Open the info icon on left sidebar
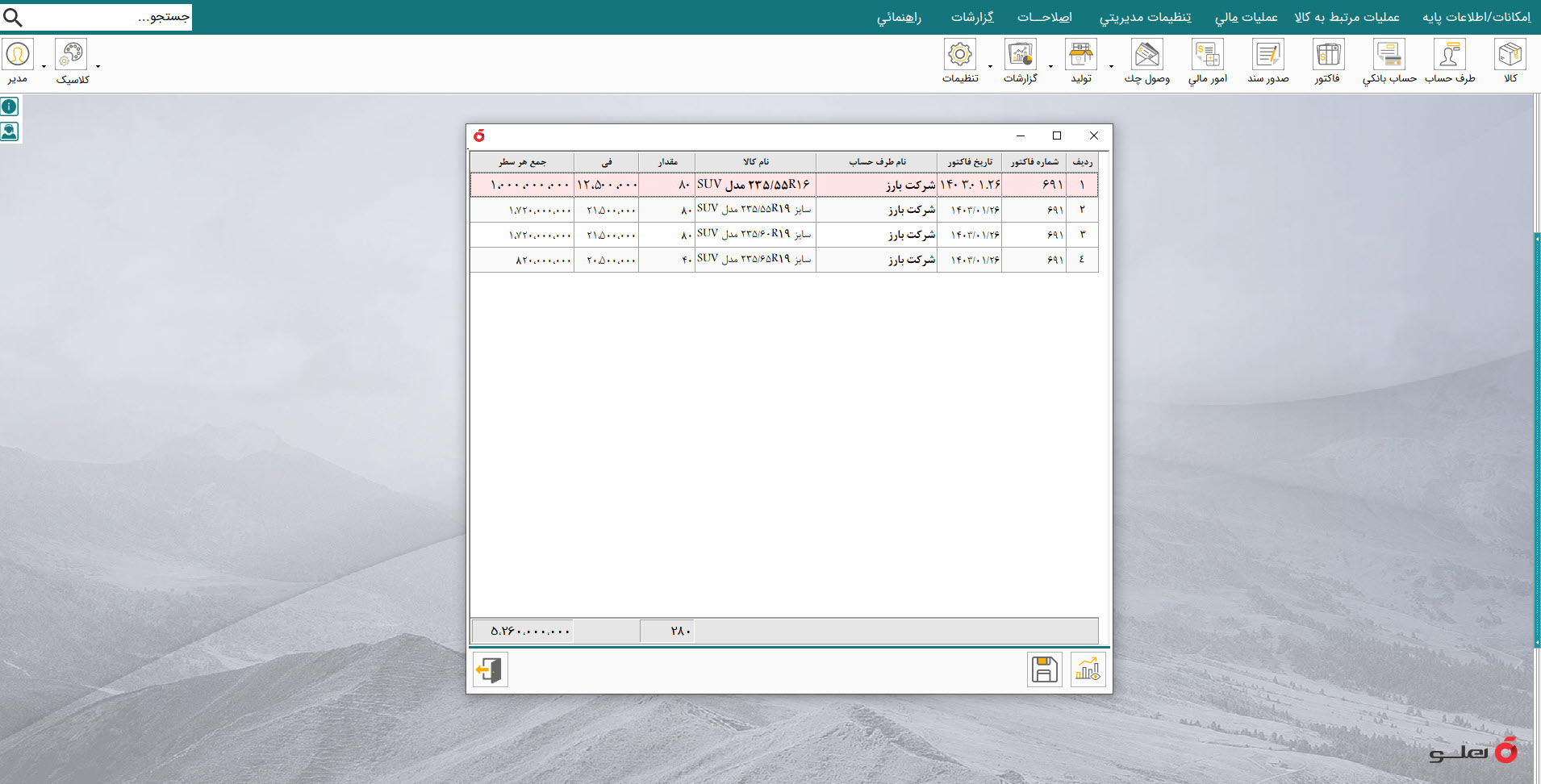 (x=10, y=106)
